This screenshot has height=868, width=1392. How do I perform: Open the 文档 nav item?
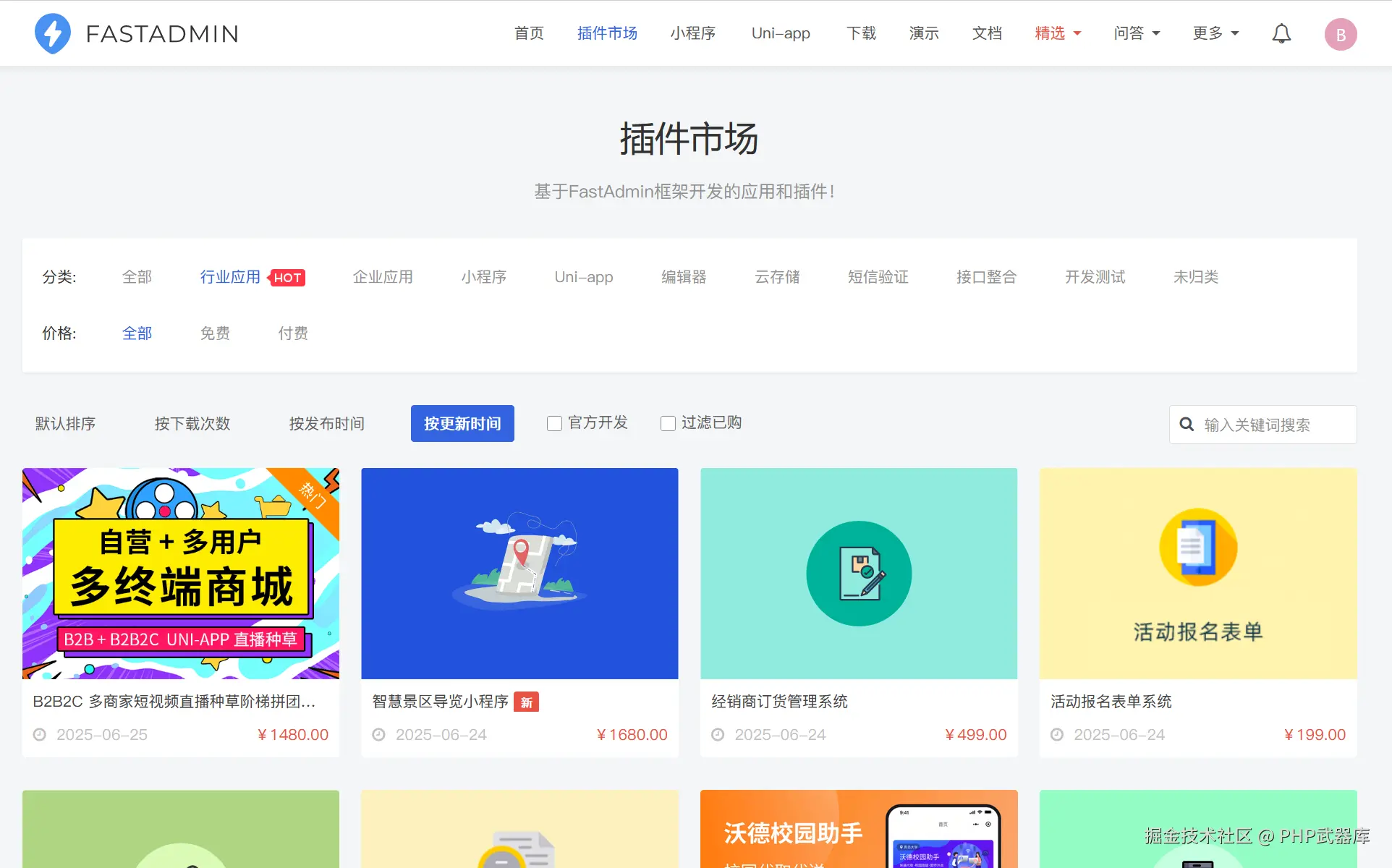[x=987, y=33]
